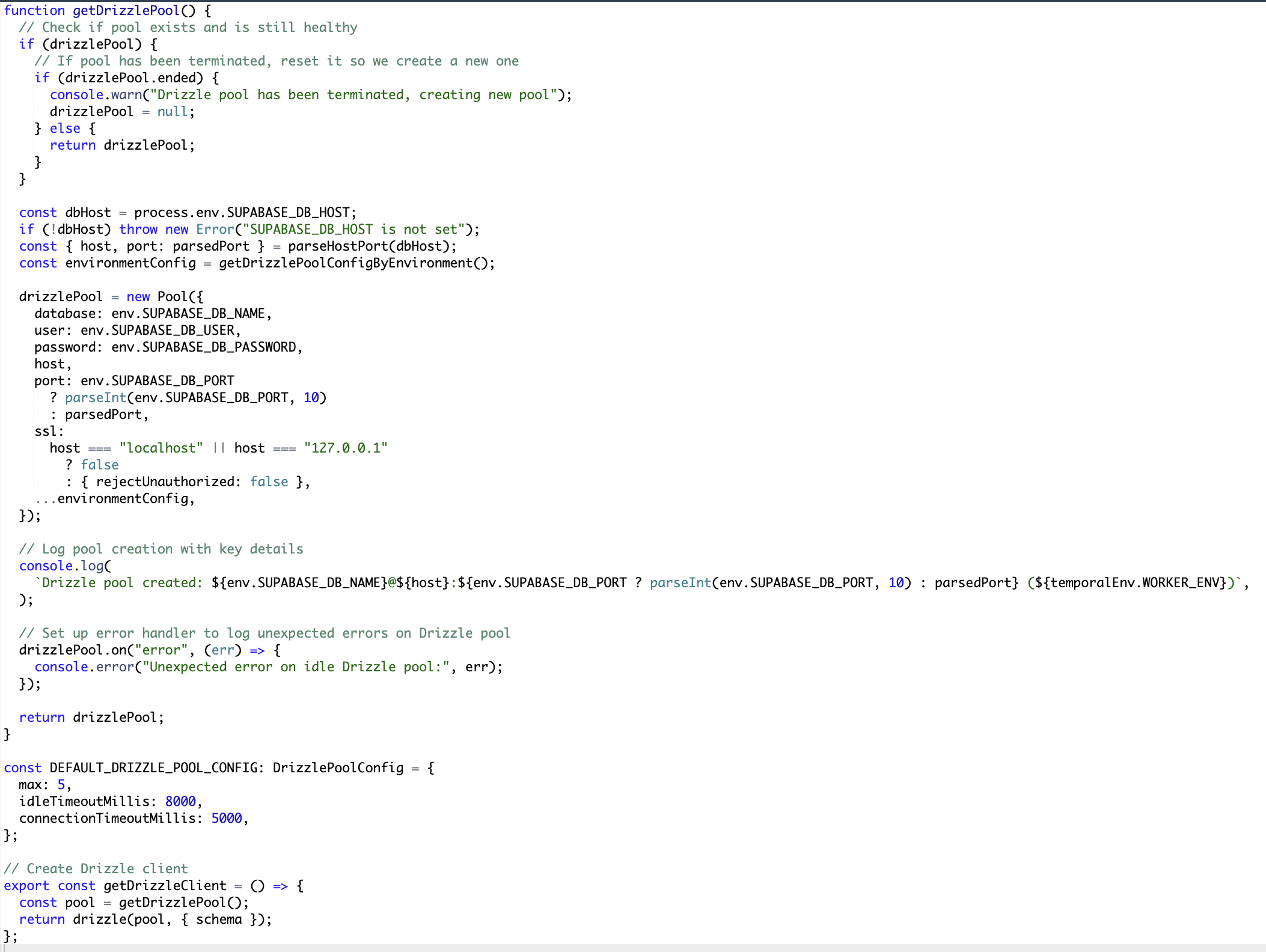Click the ssl property key
This screenshot has width=1266, height=952.
(x=45, y=431)
